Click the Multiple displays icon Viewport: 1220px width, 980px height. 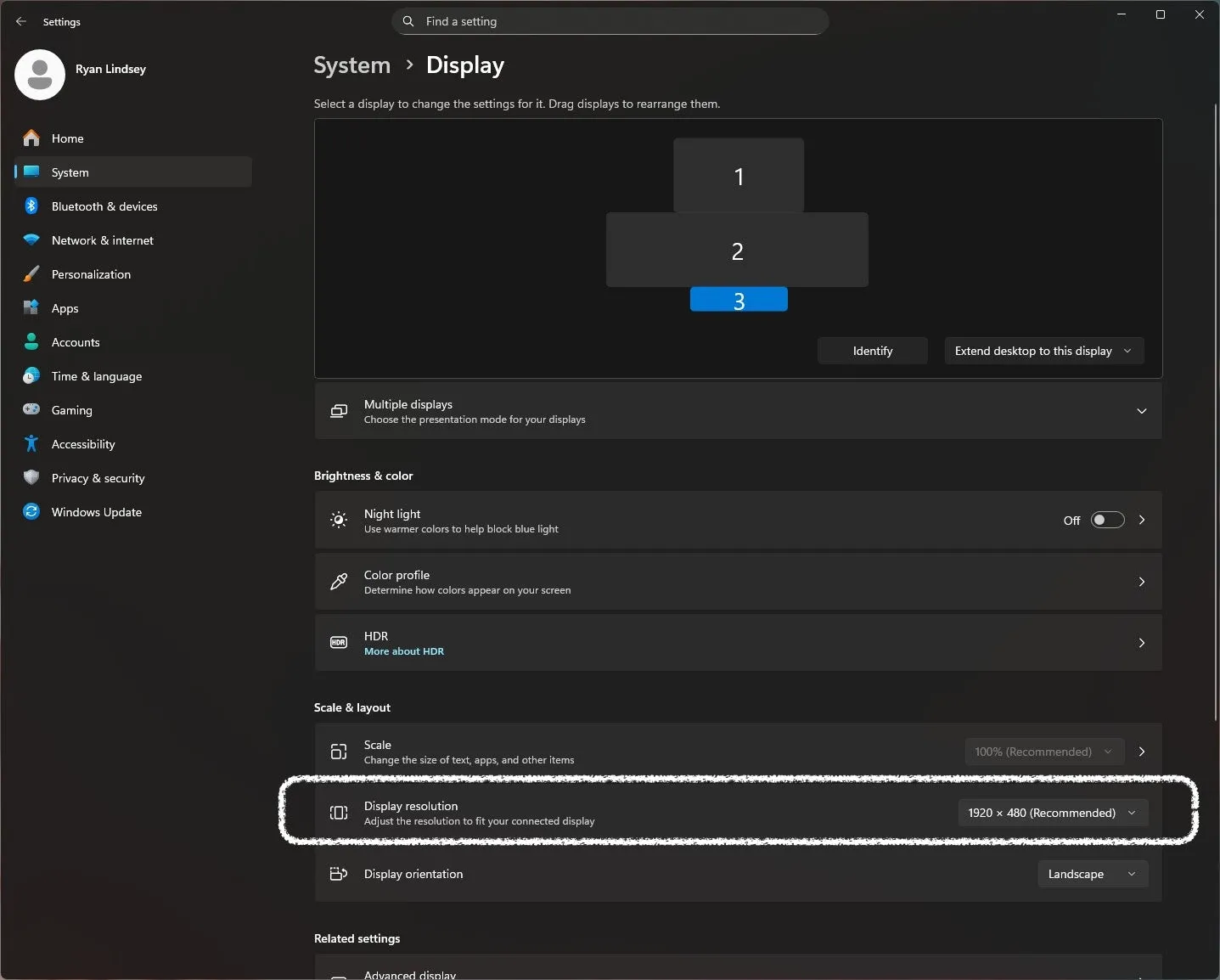pos(339,411)
